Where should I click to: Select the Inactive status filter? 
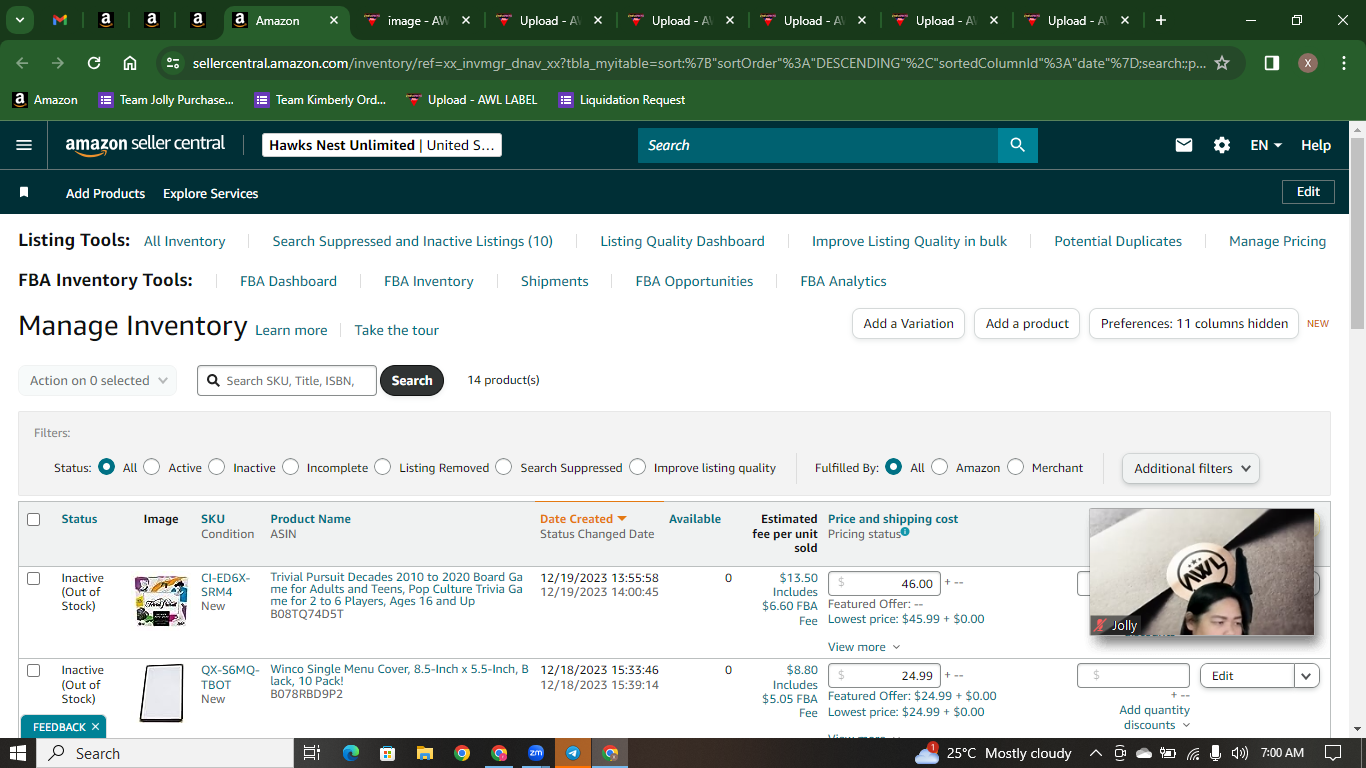pyautogui.click(x=217, y=467)
